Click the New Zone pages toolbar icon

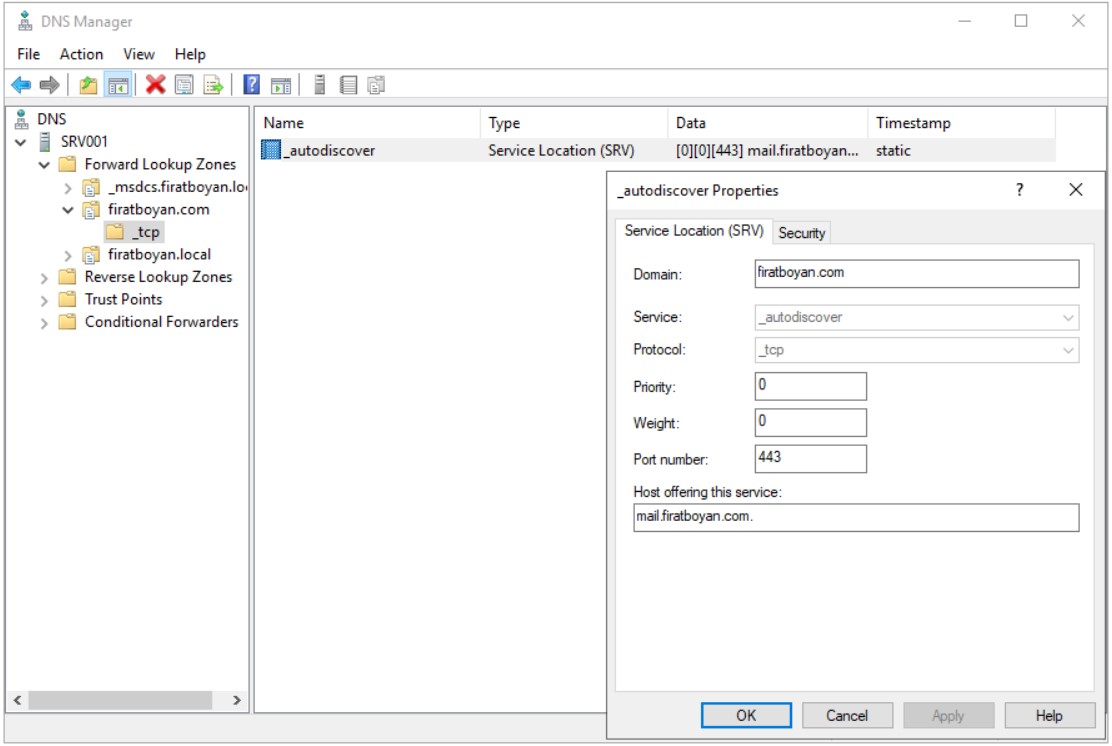(376, 85)
